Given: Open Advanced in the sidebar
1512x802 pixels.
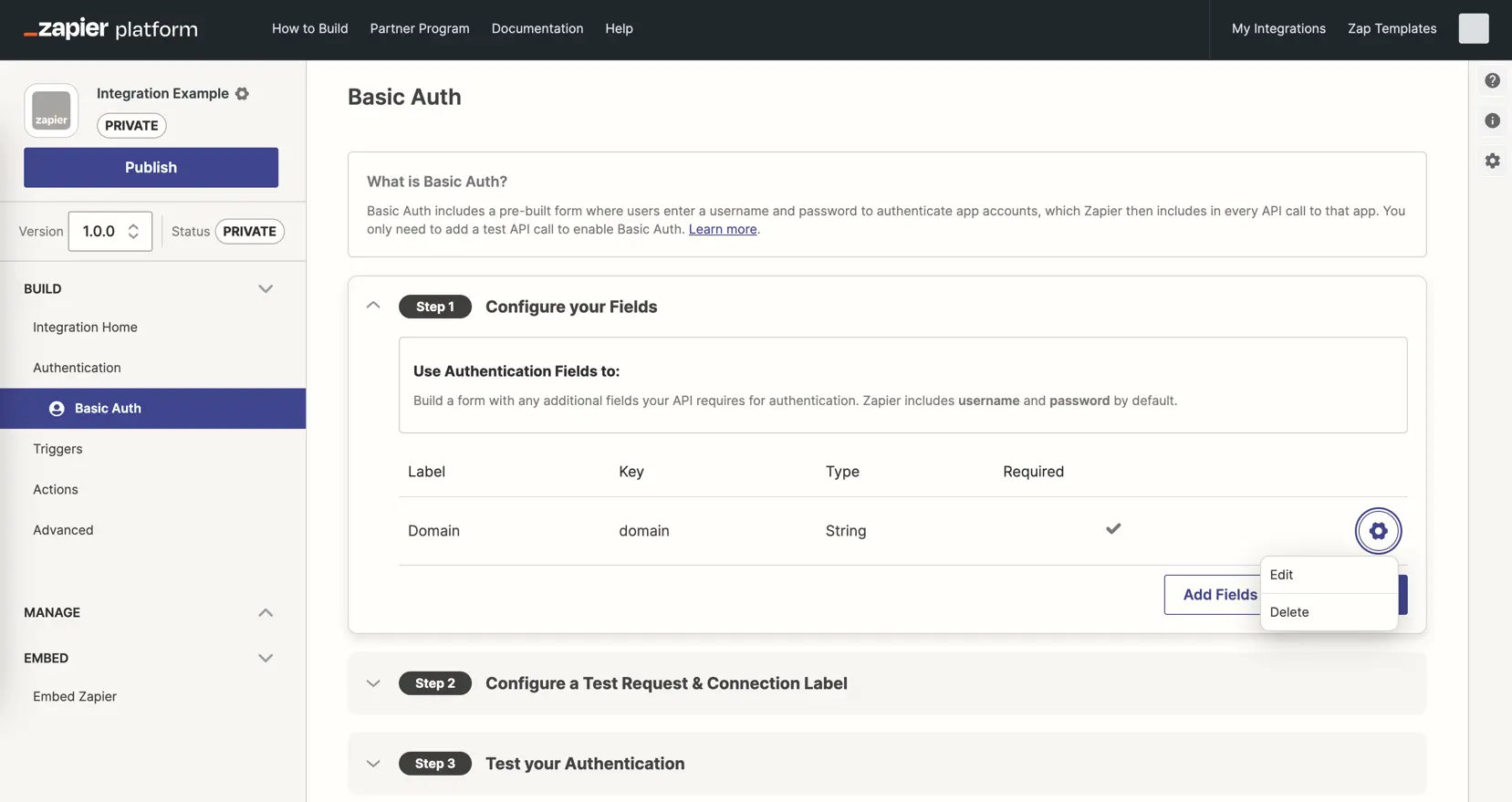Looking at the screenshot, I should 63,530.
